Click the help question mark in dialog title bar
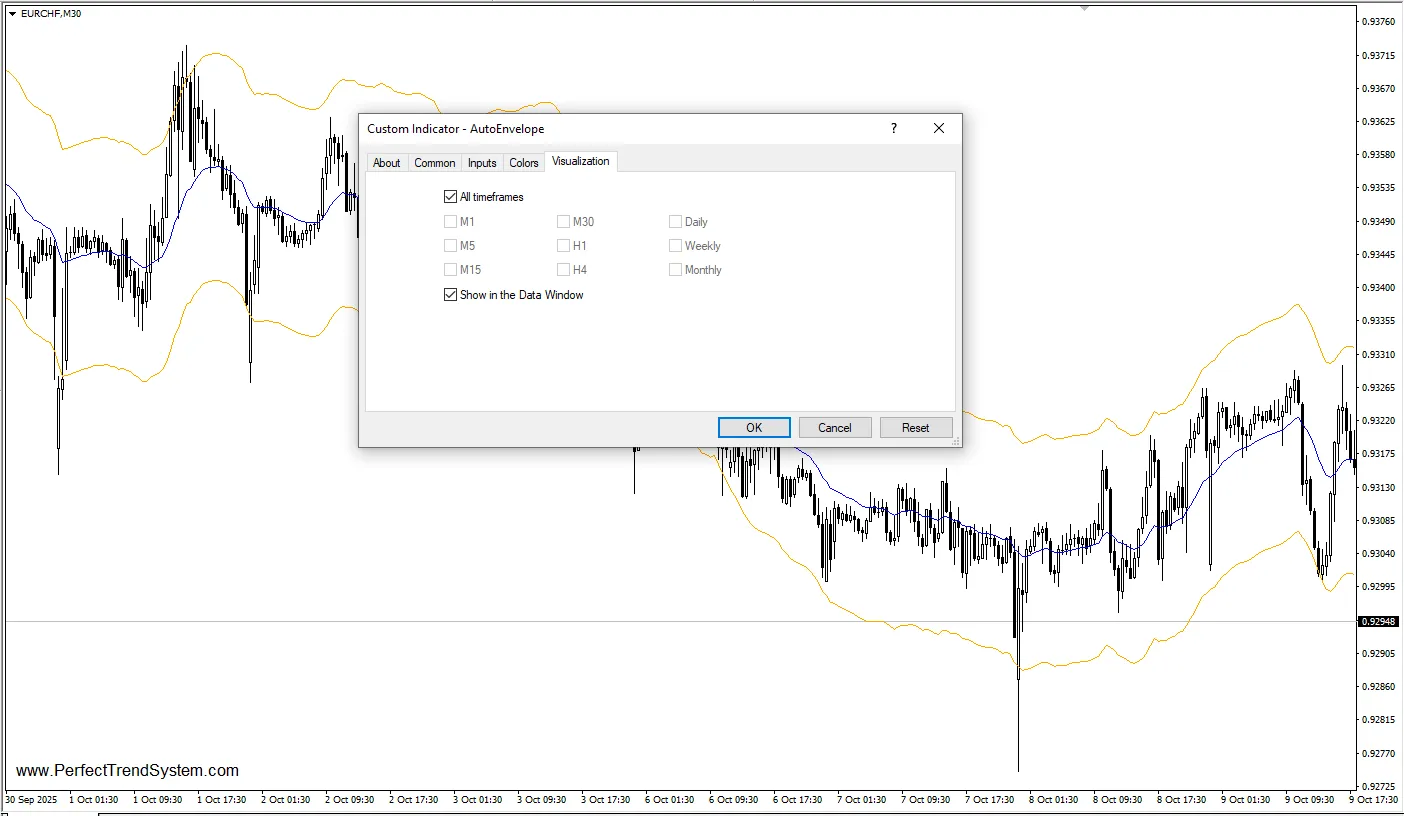Screen dimensions: 1404x816 tap(894, 128)
